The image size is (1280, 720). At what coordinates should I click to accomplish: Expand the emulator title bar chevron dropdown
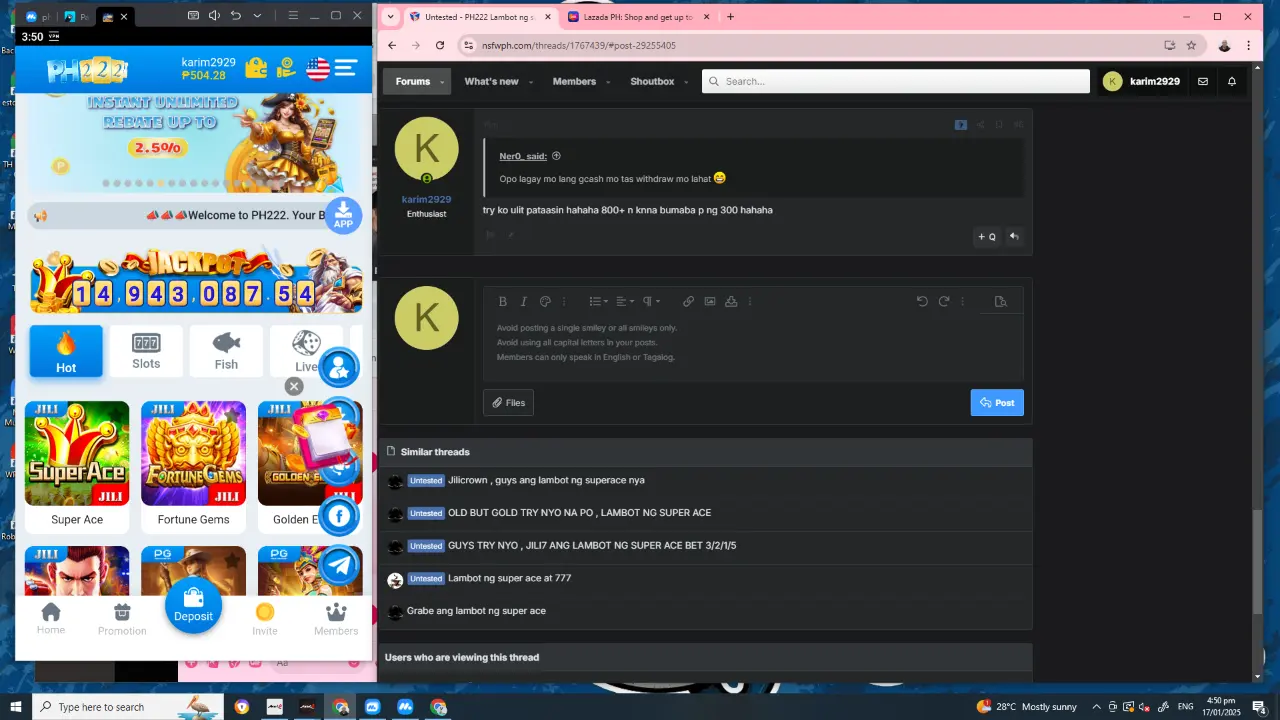[257, 16]
